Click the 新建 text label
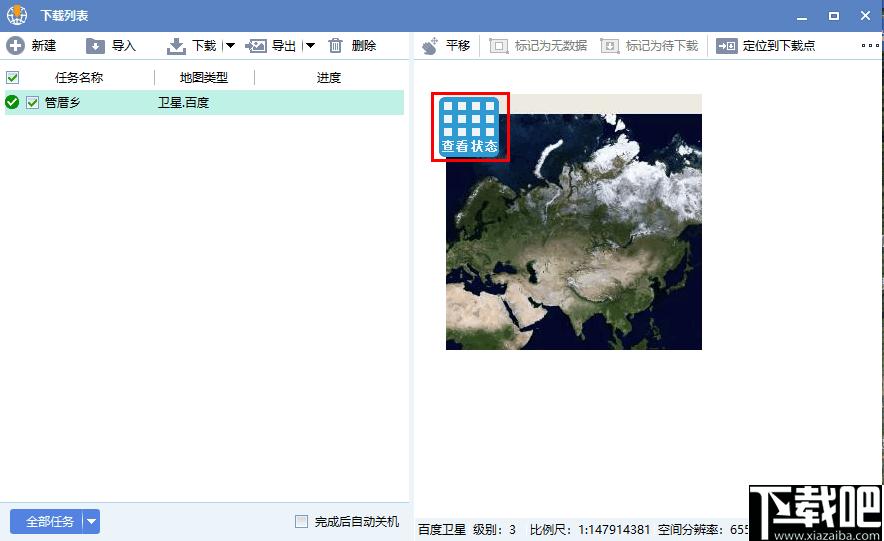The image size is (884, 541). point(44,46)
